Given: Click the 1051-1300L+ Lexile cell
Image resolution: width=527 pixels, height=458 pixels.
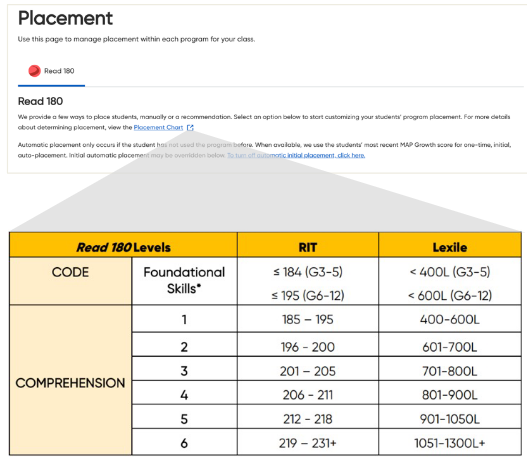Looking at the screenshot, I should point(450,442).
